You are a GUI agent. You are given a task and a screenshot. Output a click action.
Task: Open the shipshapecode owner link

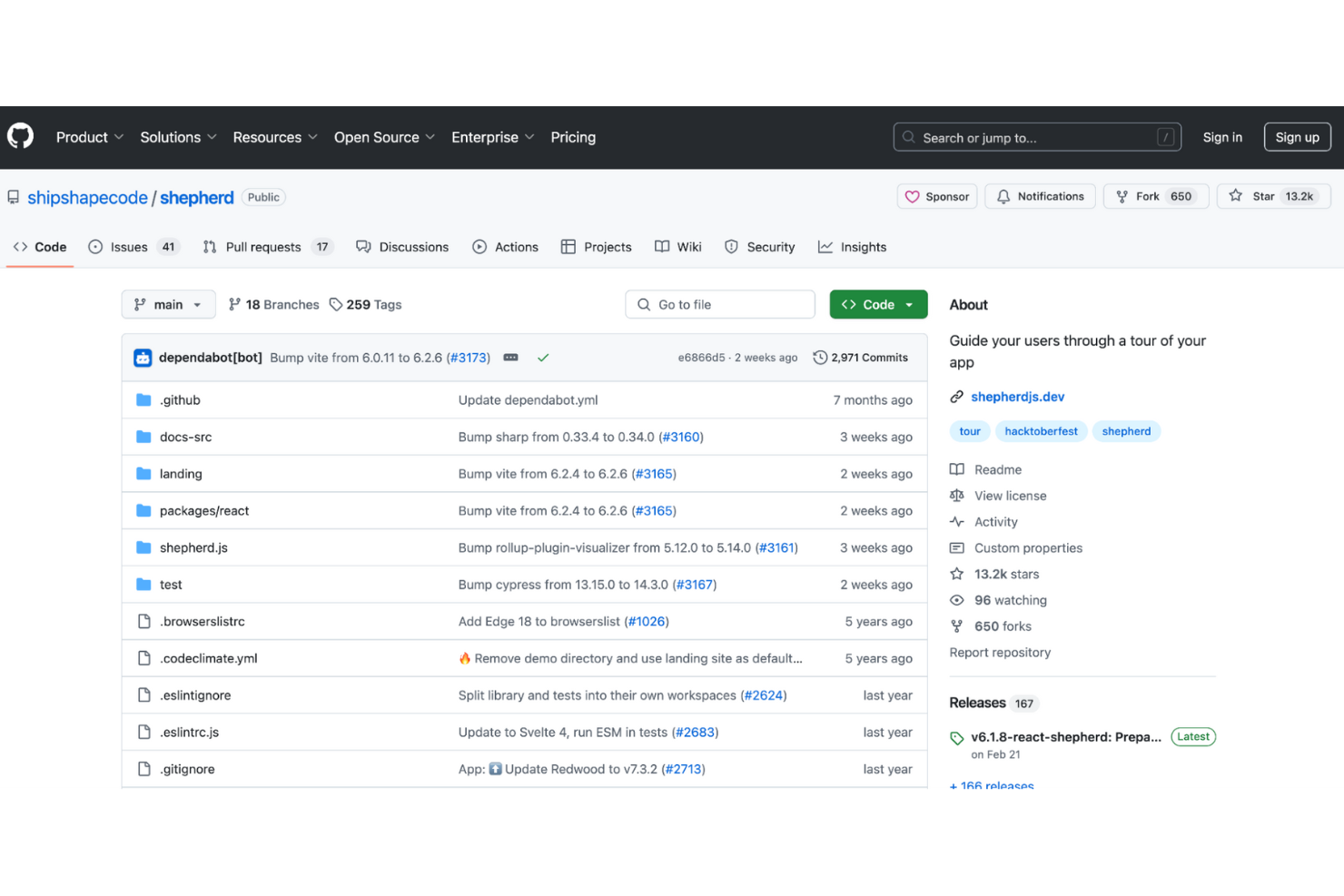coord(87,197)
